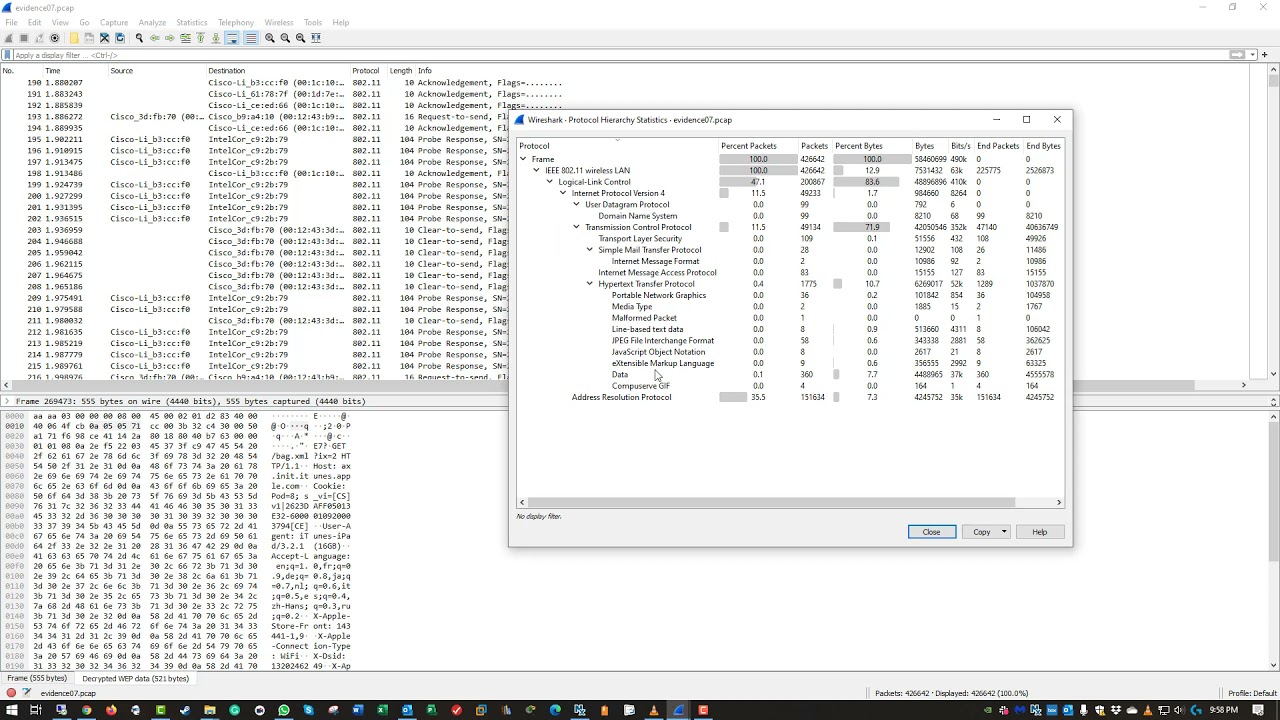This screenshot has height=720, width=1280.
Task: Collapse Simple Mail Transfer Protocol node
Action: [590, 250]
